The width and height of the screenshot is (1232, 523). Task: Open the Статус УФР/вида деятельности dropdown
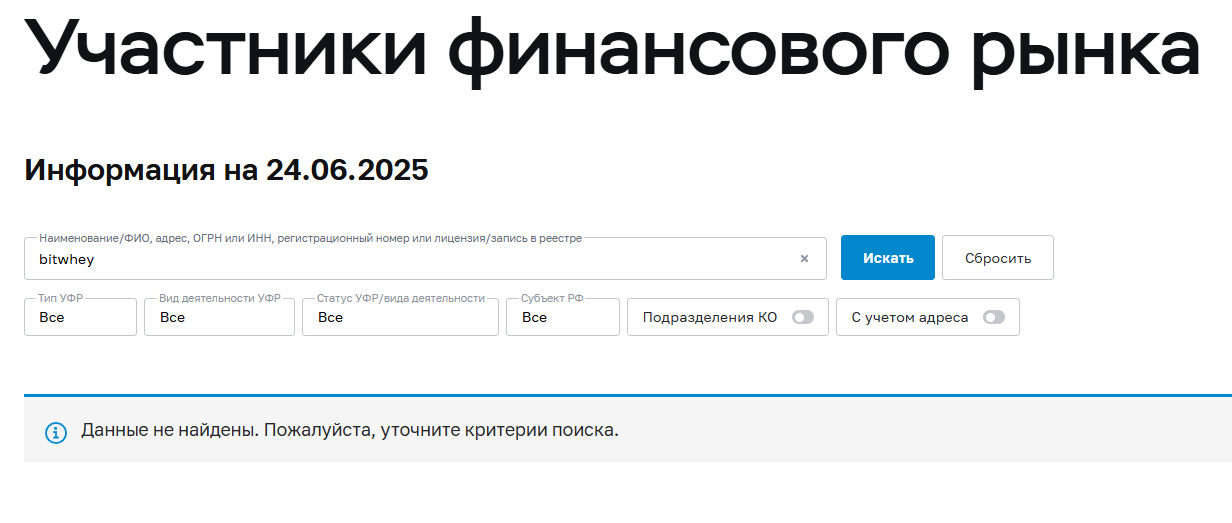pyautogui.click(x=400, y=317)
